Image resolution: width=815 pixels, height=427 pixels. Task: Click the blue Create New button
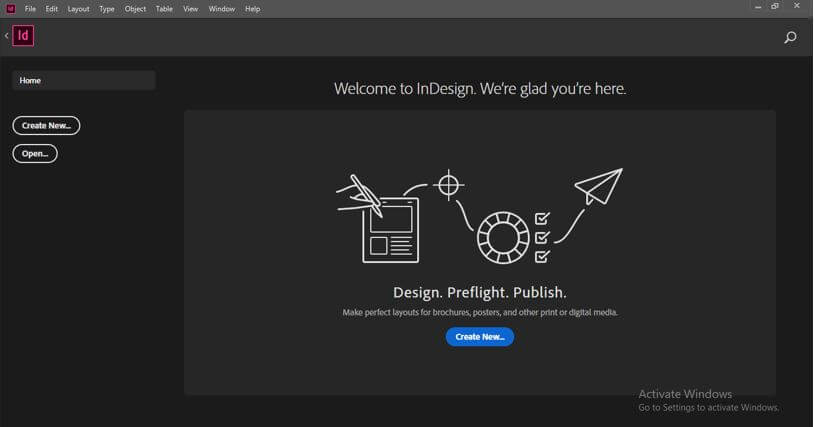click(480, 337)
